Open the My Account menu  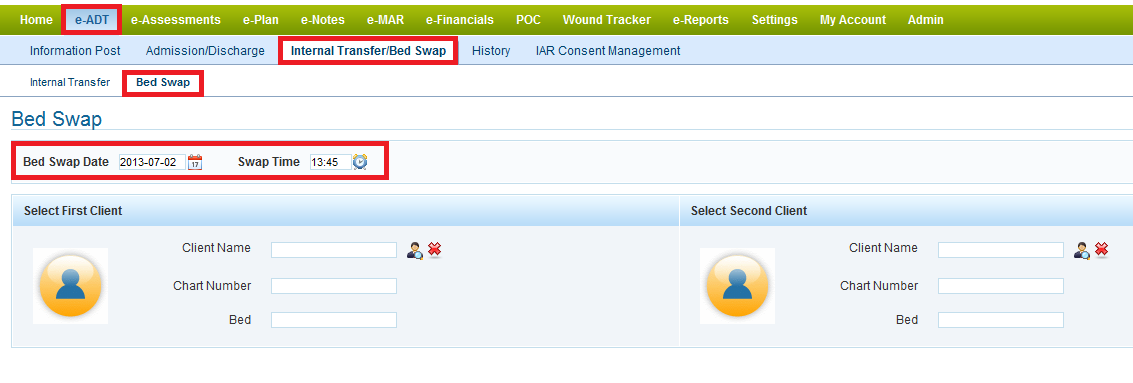coord(853,20)
